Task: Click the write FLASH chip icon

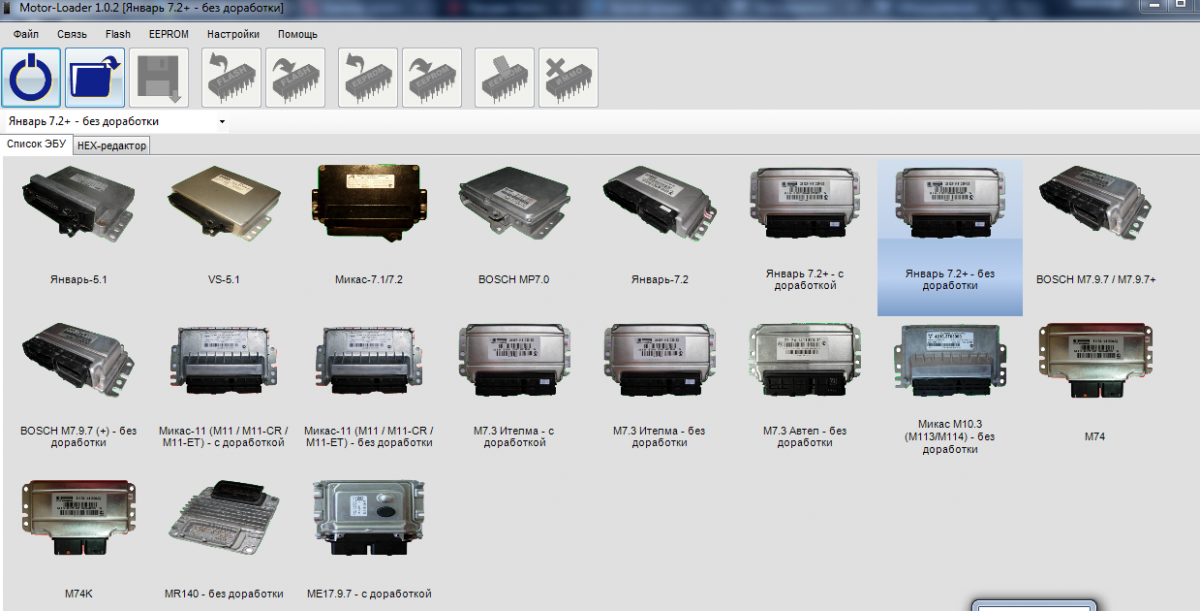Action: coord(295,77)
